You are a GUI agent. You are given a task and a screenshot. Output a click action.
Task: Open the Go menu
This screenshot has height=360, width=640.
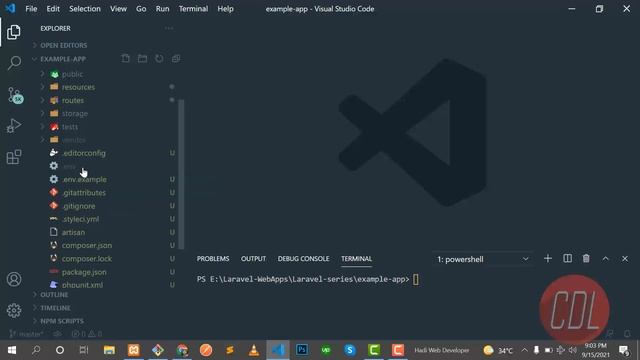[x=141, y=9]
